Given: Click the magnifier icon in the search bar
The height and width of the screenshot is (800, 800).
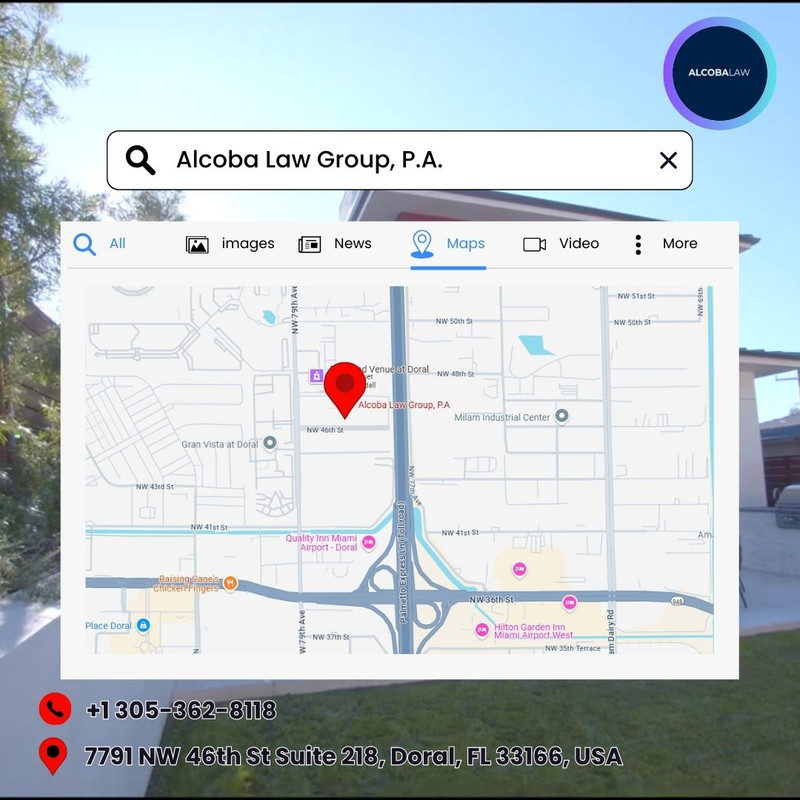Looking at the screenshot, I should click(x=140, y=160).
